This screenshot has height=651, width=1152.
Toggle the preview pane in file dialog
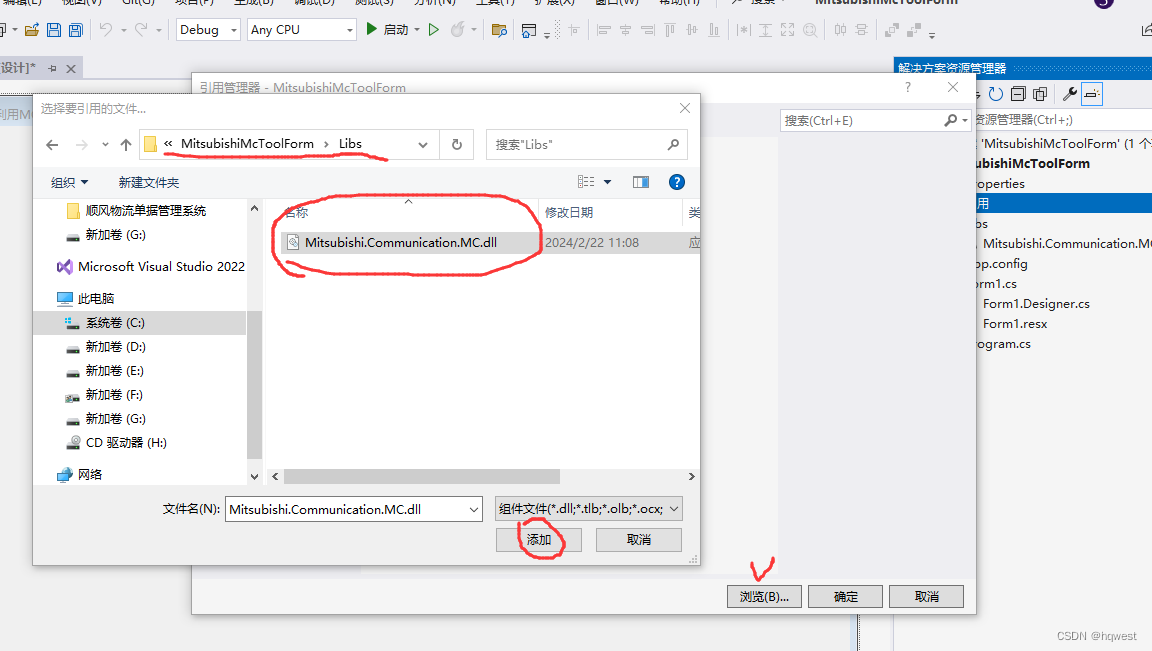[x=641, y=182]
